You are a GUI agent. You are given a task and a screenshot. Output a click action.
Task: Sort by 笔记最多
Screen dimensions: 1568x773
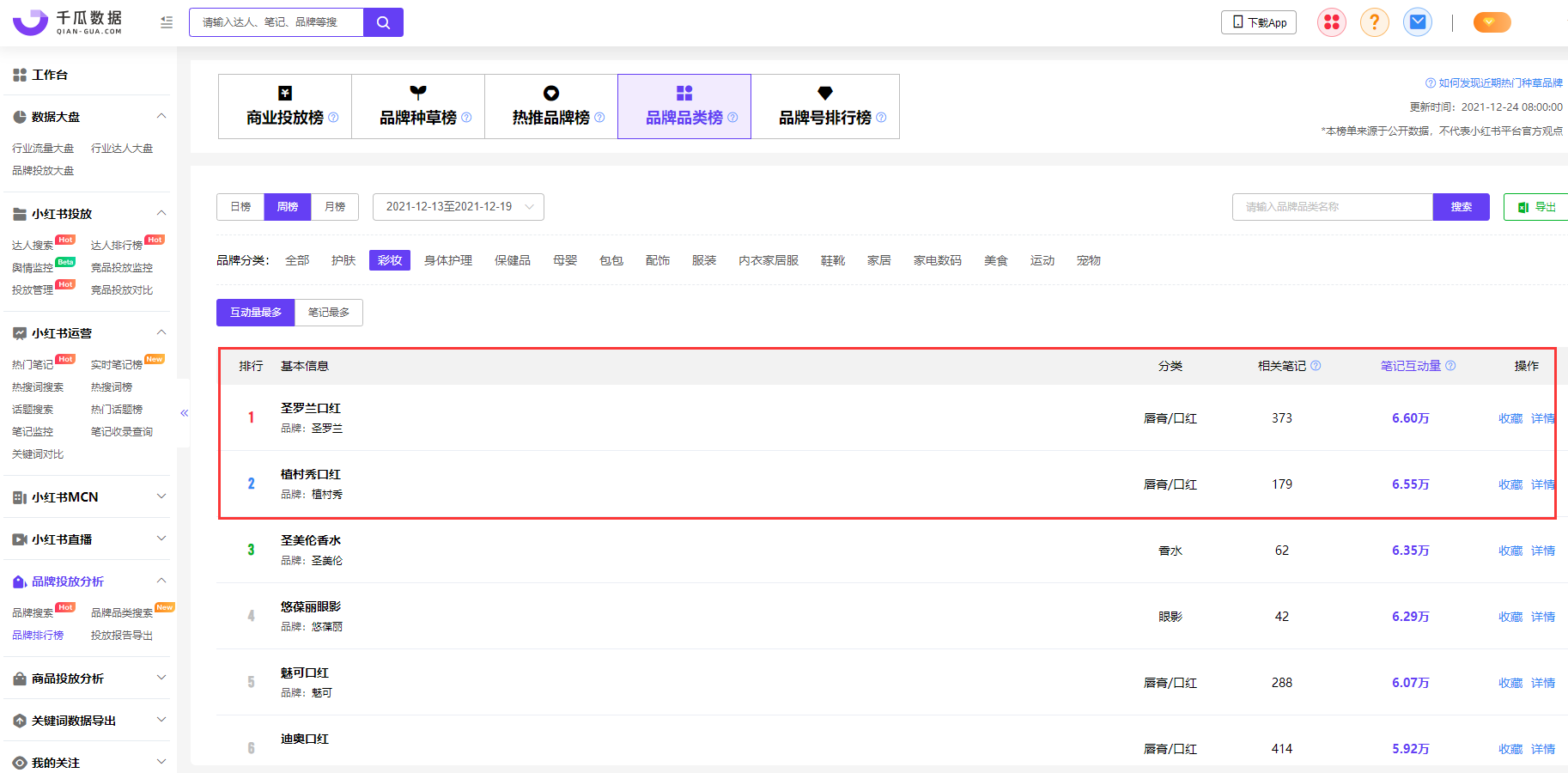329,313
